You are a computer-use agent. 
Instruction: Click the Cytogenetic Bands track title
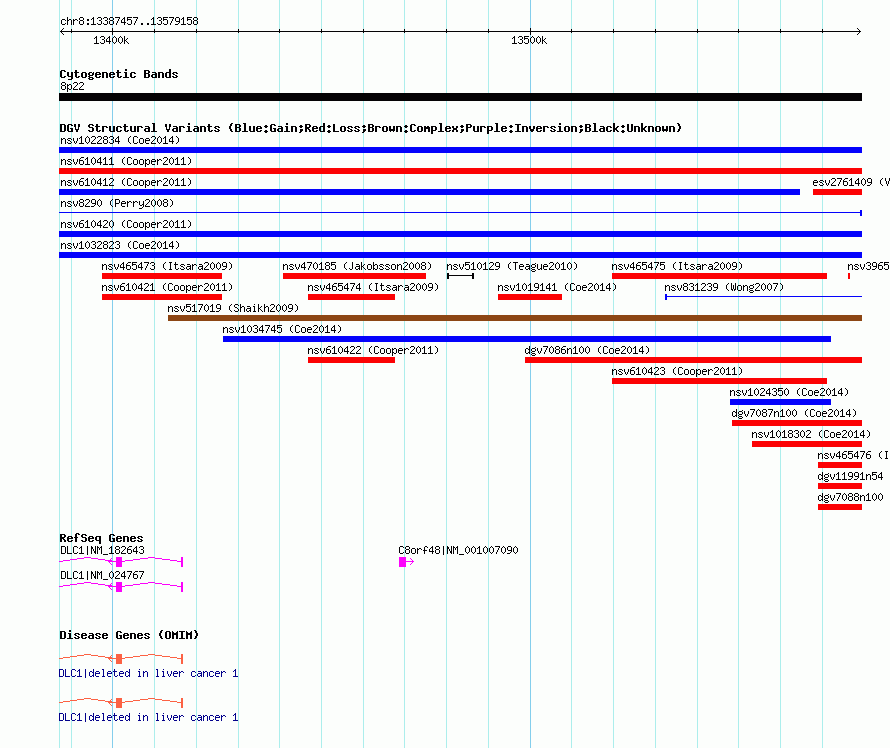pyautogui.click(x=119, y=74)
